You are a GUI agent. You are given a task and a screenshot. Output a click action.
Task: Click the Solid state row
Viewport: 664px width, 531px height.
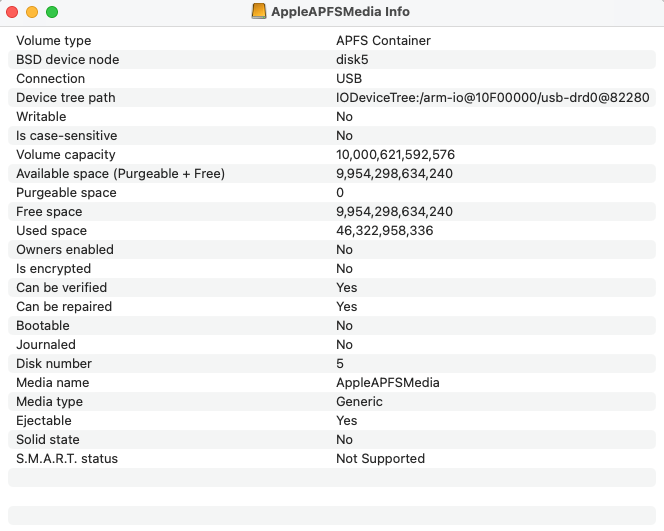coord(331,440)
